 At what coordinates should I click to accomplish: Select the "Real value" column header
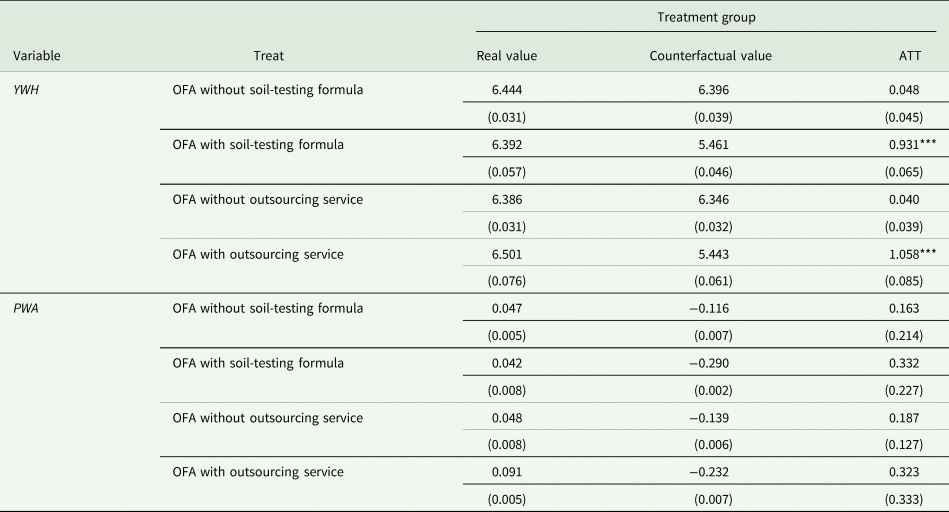point(507,56)
